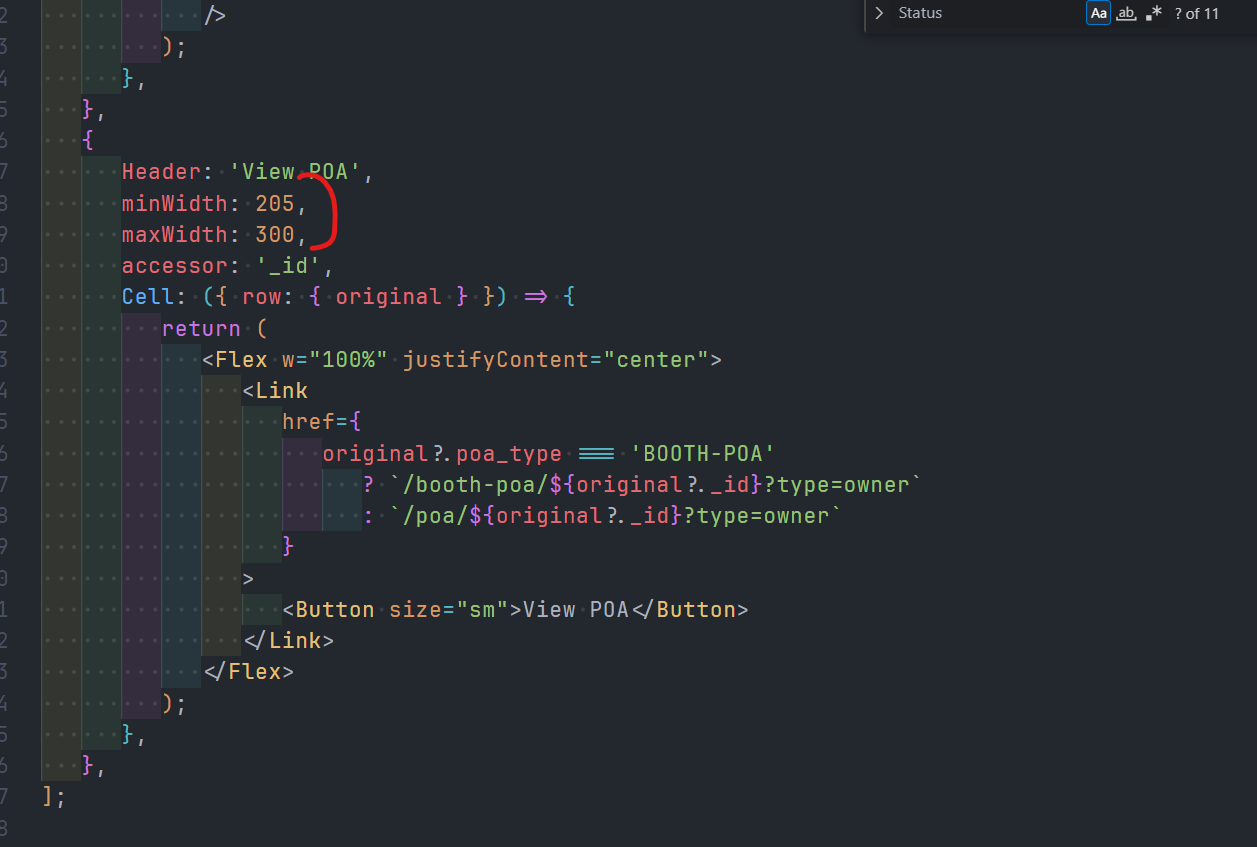Click the opening 'Button' tag name
The height and width of the screenshot is (847, 1257).
[x=335, y=610]
